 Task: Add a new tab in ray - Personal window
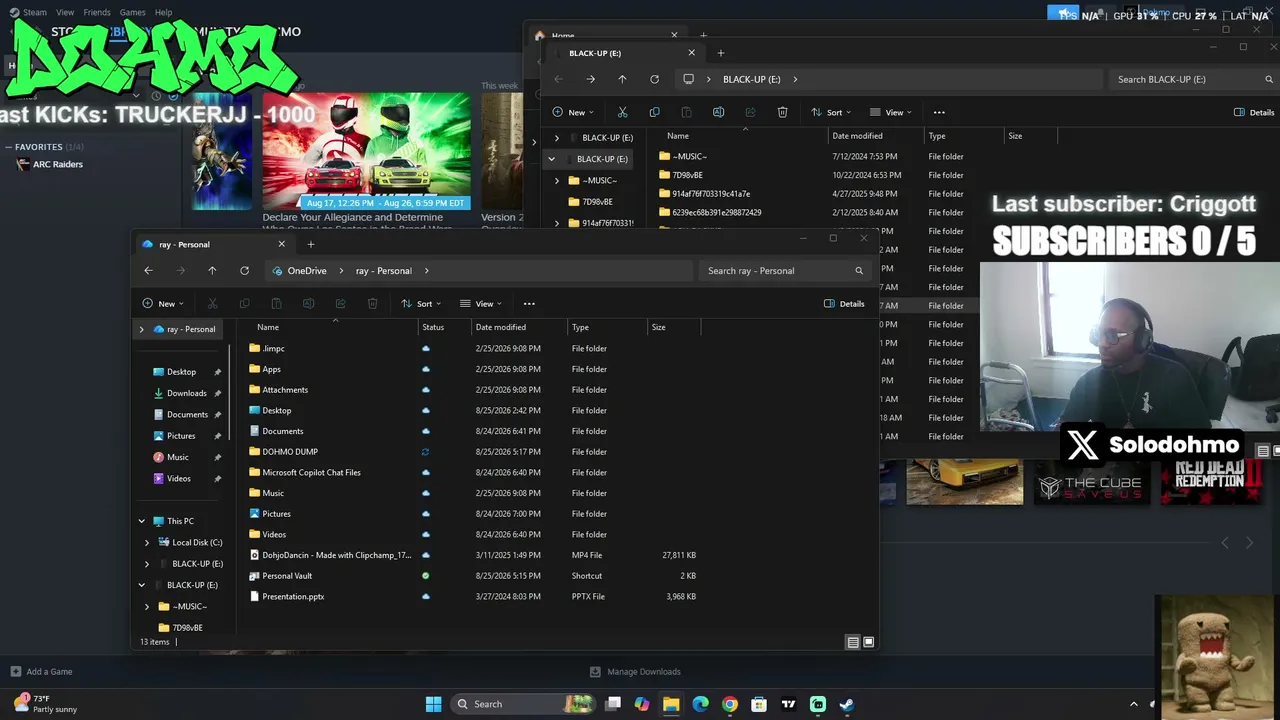(311, 244)
